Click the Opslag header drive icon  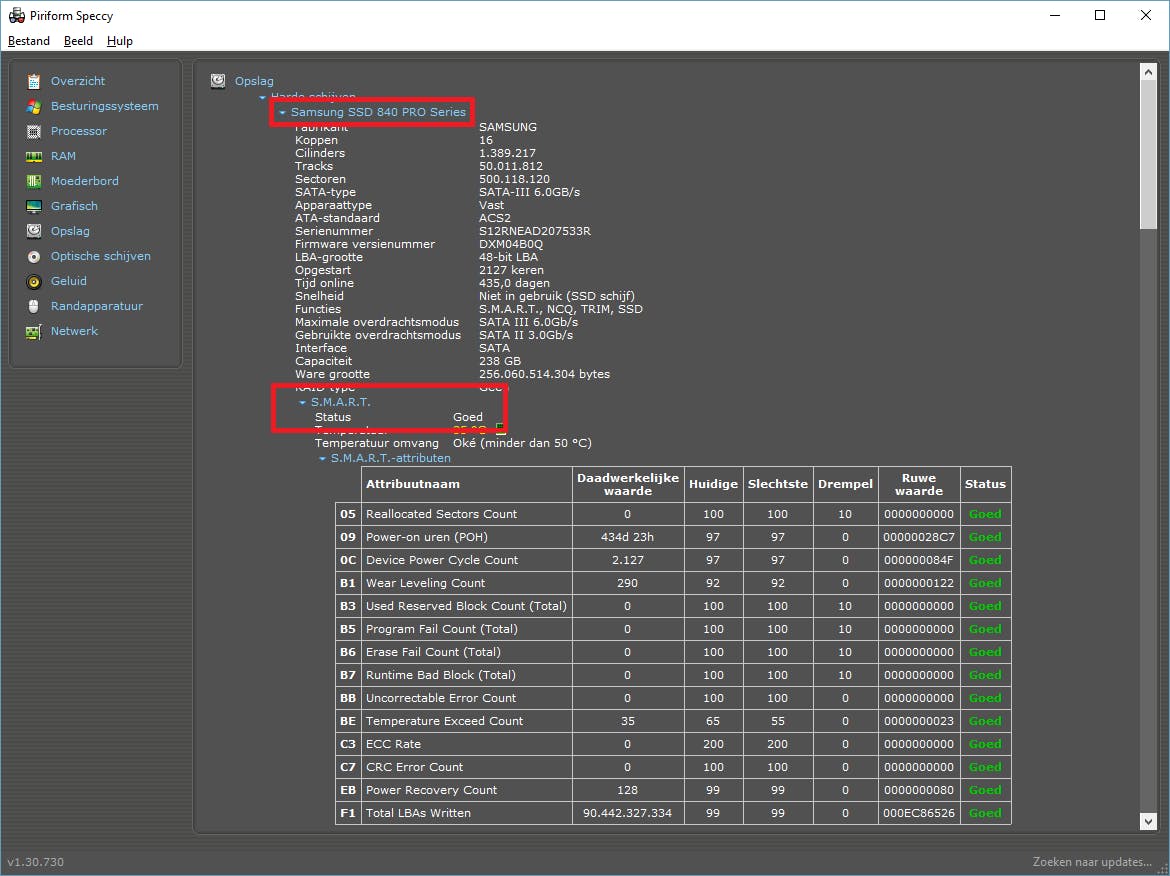click(218, 81)
